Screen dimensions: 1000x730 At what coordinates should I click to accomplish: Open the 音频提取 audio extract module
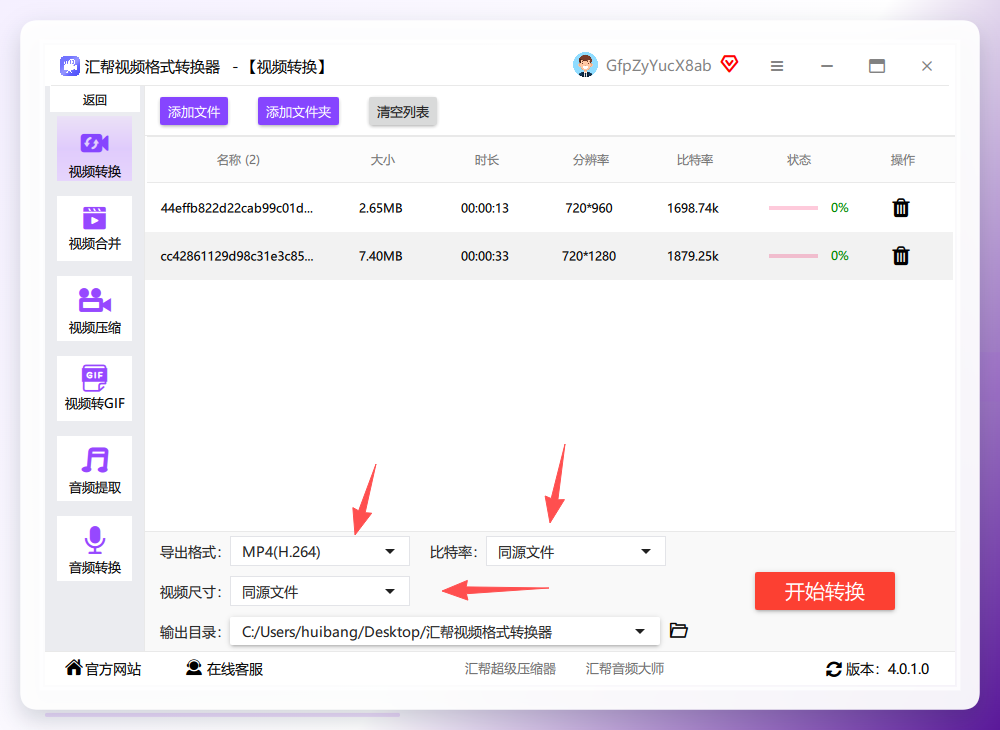[94, 469]
